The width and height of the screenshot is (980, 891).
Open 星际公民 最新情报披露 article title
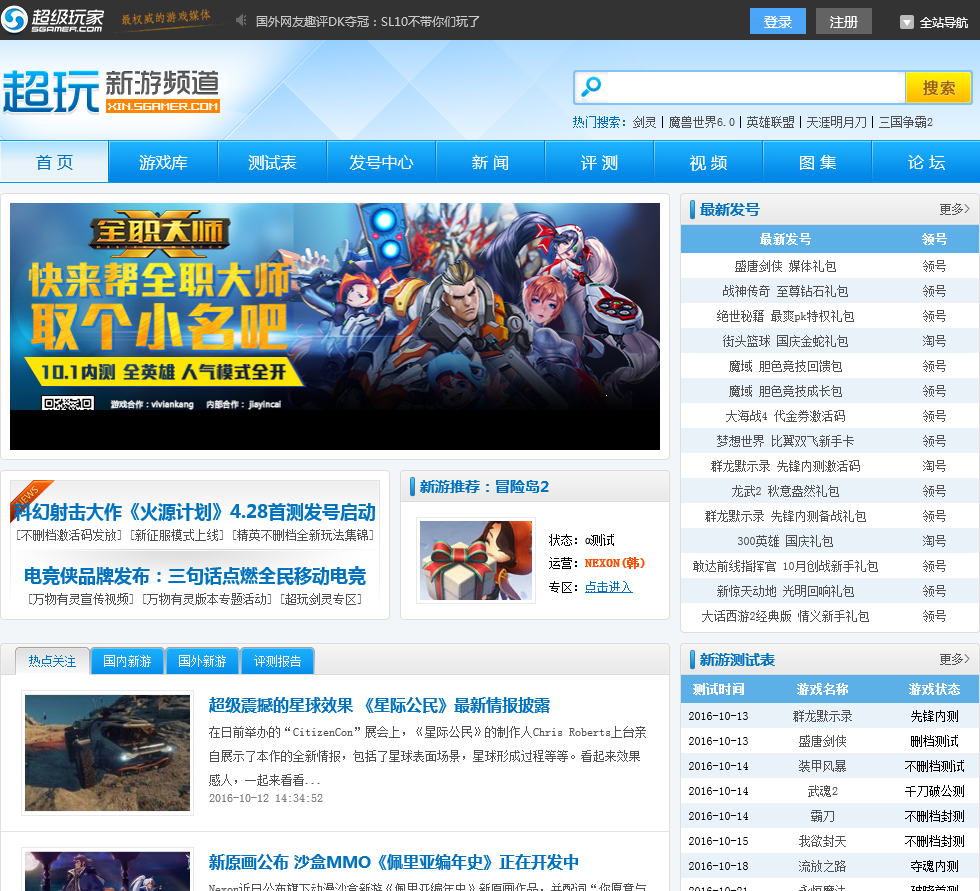pyautogui.click(x=379, y=706)
